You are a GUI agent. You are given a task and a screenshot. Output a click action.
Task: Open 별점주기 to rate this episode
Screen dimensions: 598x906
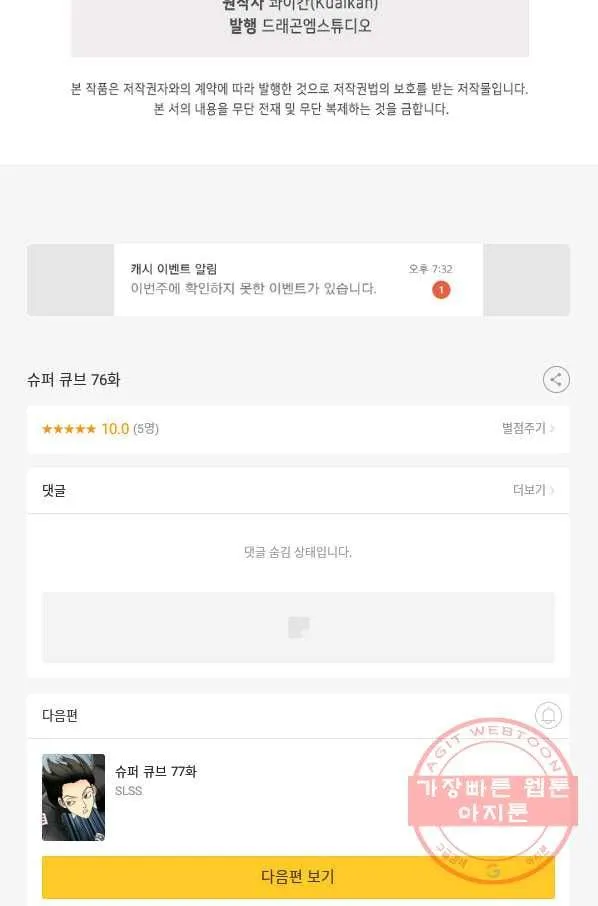coord(523,428)
